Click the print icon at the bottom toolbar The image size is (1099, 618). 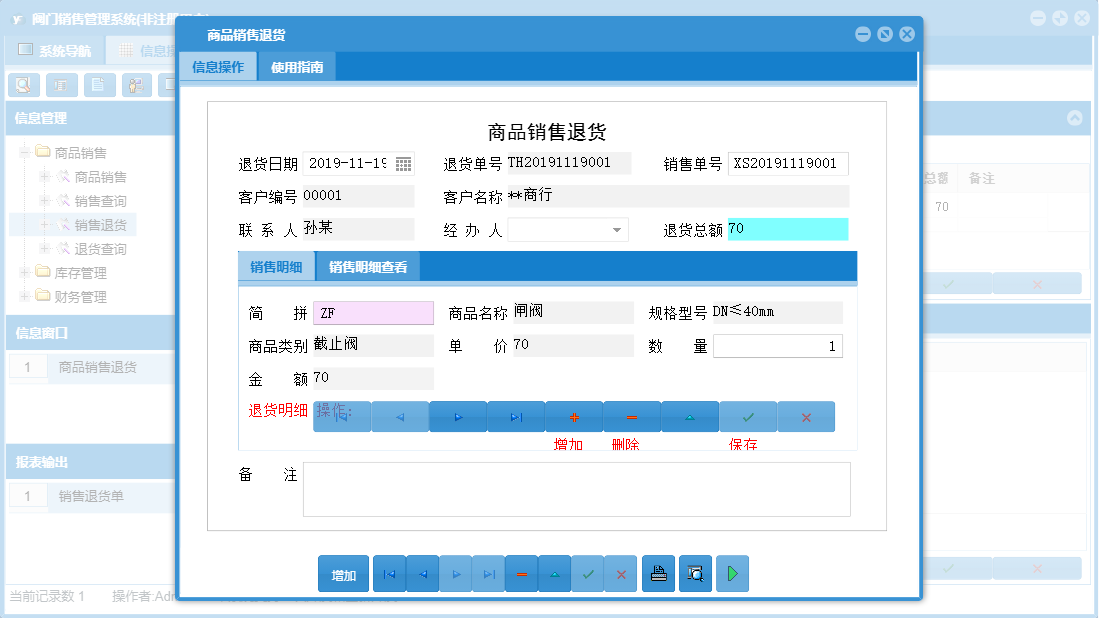point(658,573)
